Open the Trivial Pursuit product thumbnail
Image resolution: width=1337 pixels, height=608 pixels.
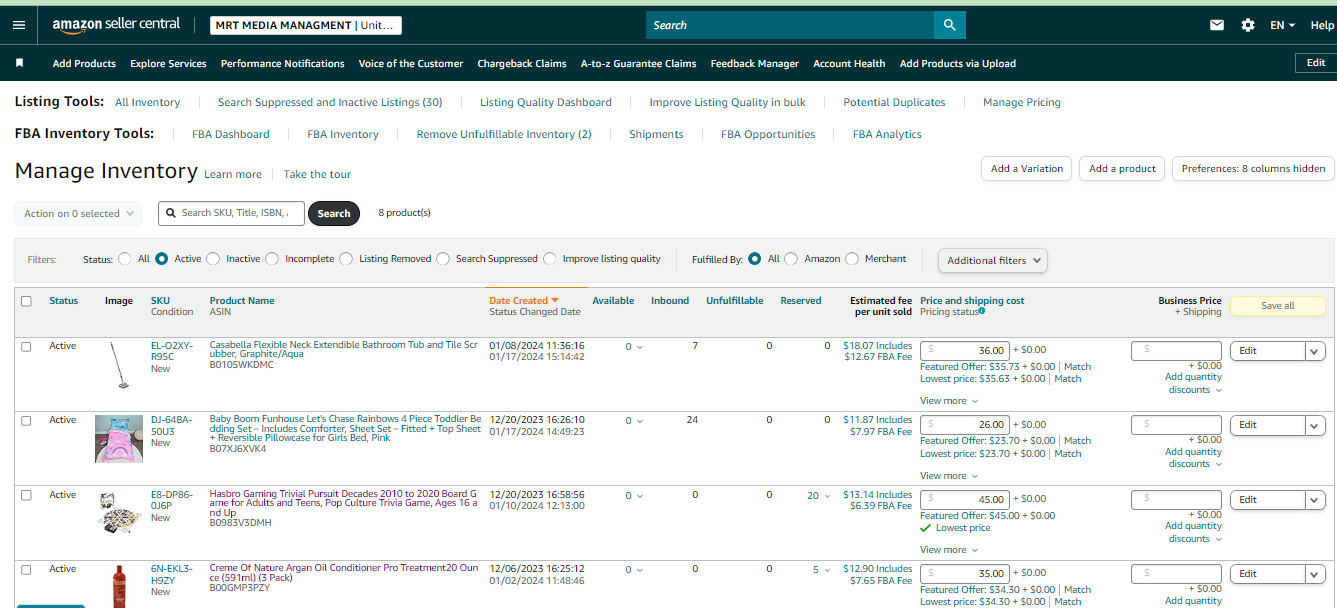tap(119, 513)
